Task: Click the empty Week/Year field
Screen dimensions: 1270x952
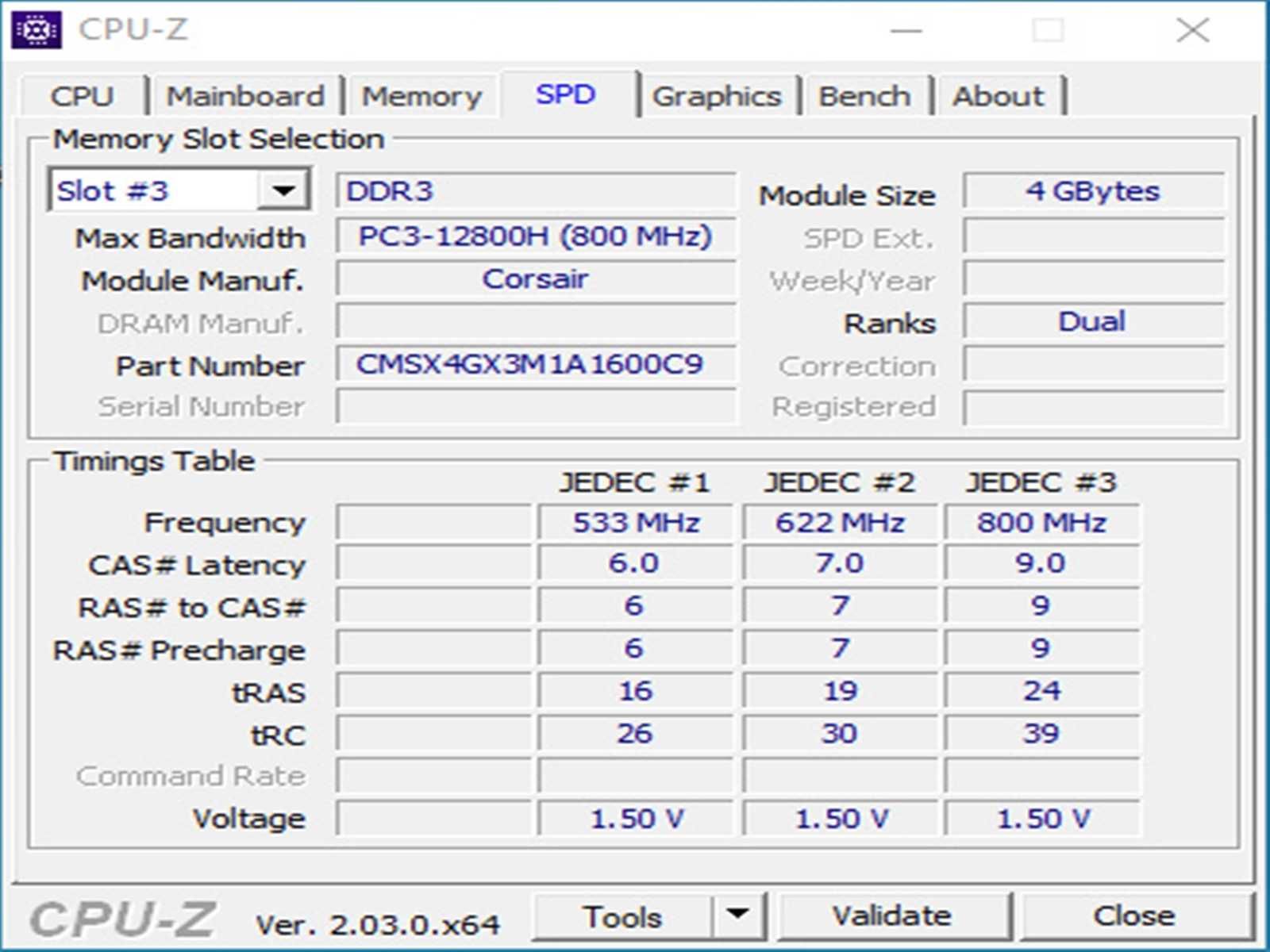Action: tap(1094, 278)
